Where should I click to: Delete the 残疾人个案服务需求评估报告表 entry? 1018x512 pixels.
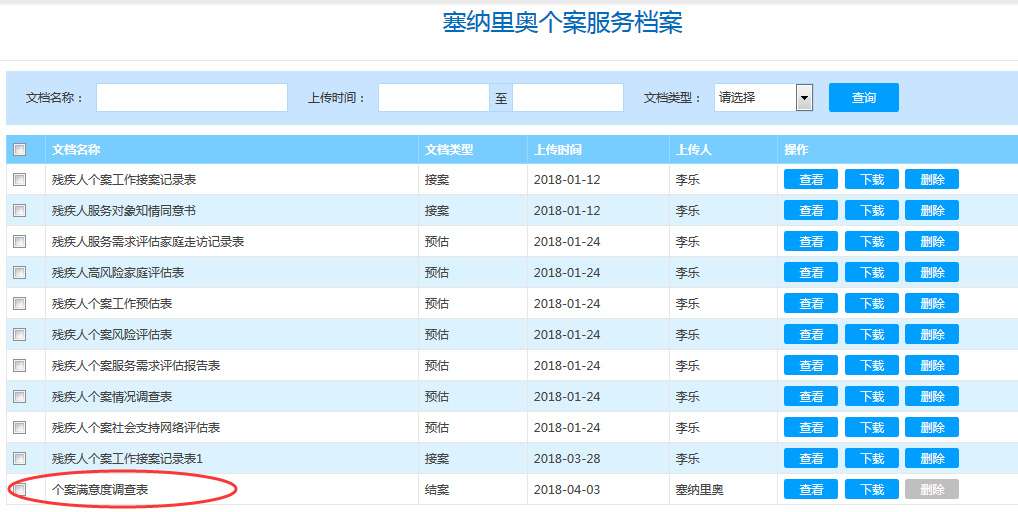(x=932, y=366)
